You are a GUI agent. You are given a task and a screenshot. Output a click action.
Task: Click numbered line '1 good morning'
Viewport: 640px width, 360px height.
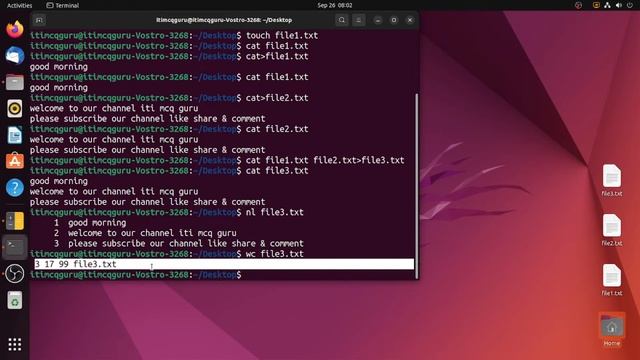tap(90, 223)
